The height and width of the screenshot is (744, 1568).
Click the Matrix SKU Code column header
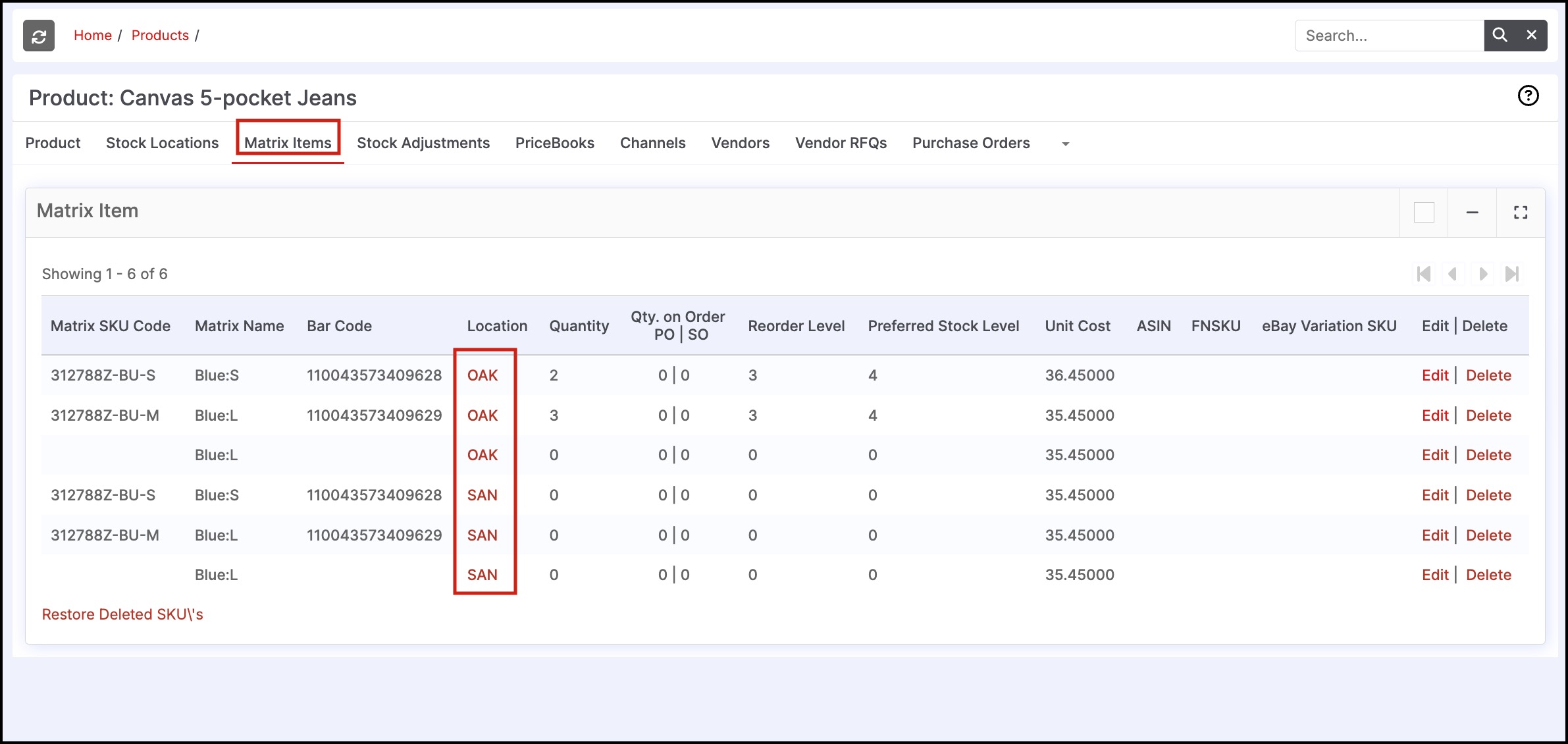click(111, 326)
